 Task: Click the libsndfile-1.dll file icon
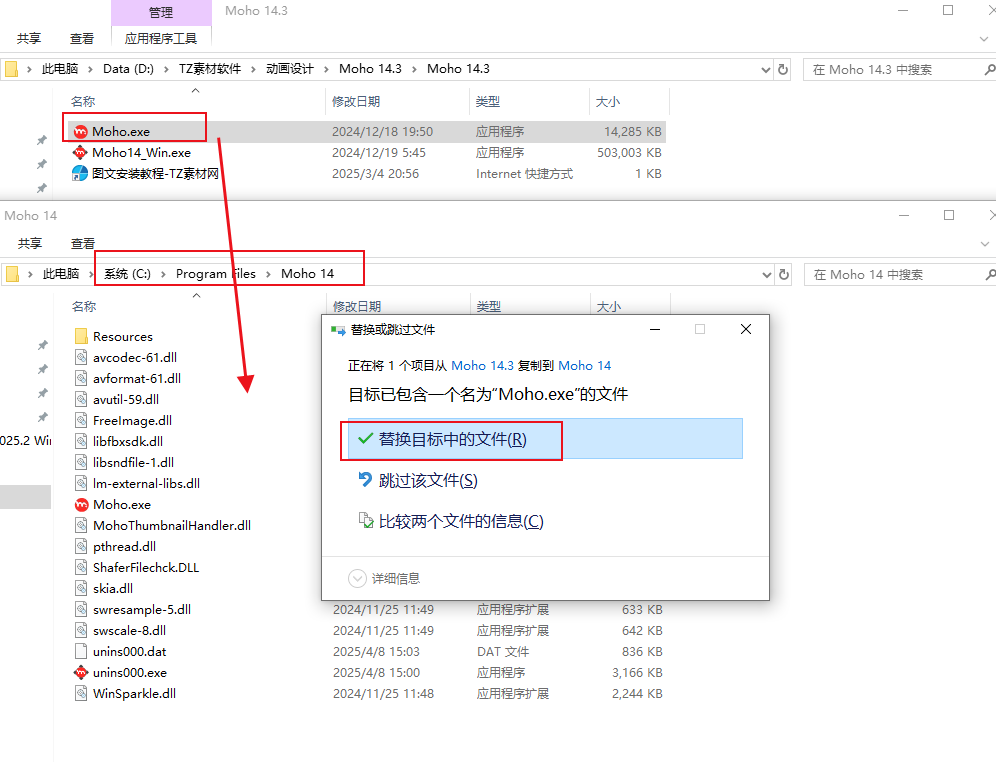coord(81,462)
